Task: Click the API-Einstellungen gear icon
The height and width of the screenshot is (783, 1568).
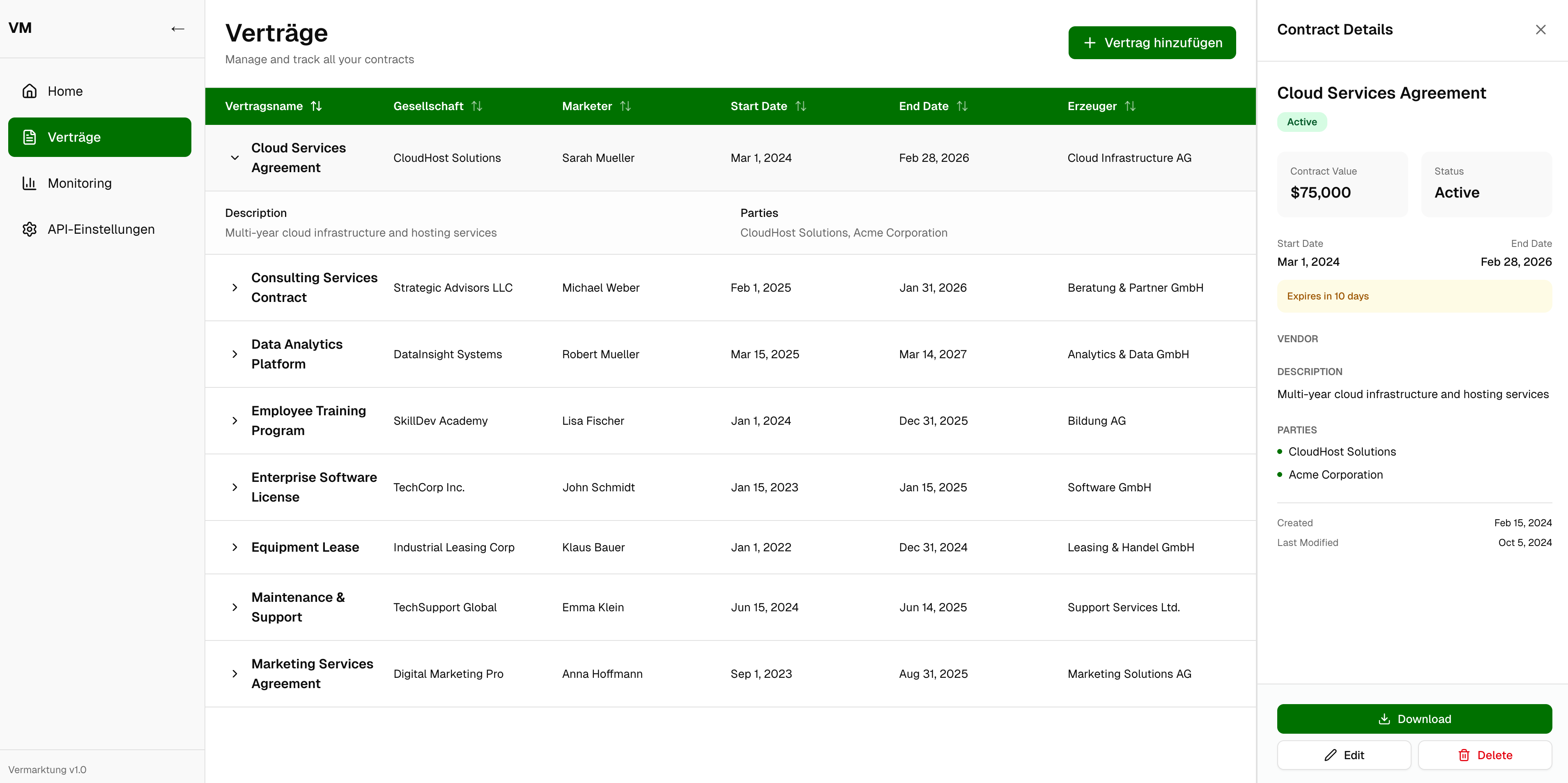Action: [29, 230]
